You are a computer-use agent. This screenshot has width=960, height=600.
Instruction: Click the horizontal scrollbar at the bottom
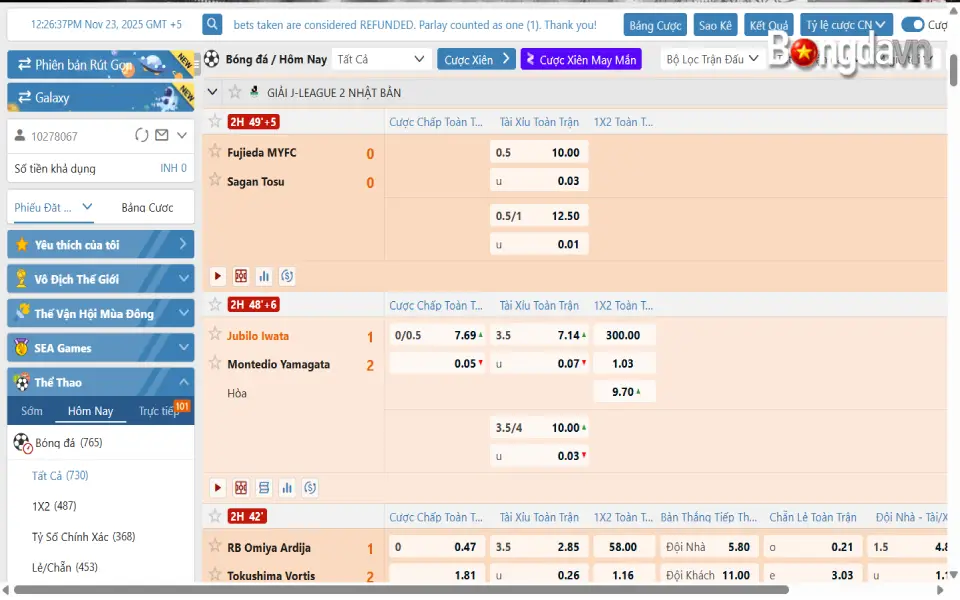click(x=400, y=590)
